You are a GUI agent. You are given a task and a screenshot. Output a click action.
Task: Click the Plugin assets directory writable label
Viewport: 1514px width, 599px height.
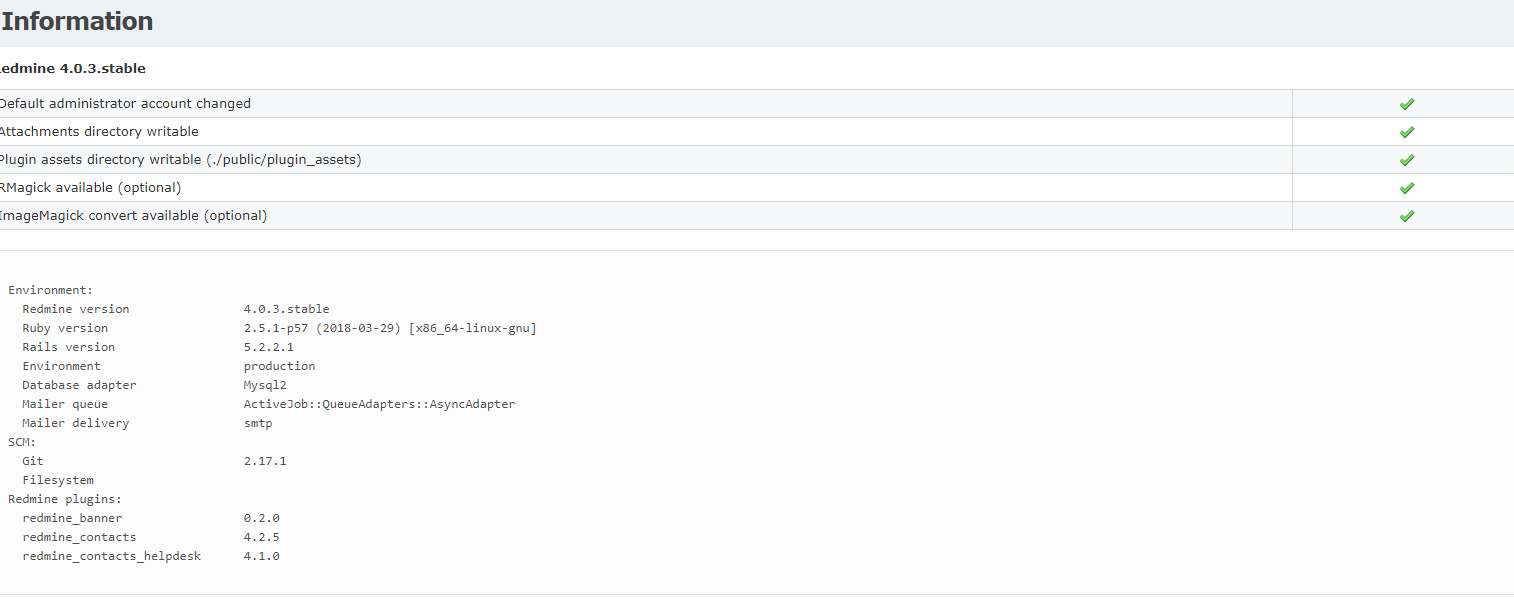coord(180,160)
